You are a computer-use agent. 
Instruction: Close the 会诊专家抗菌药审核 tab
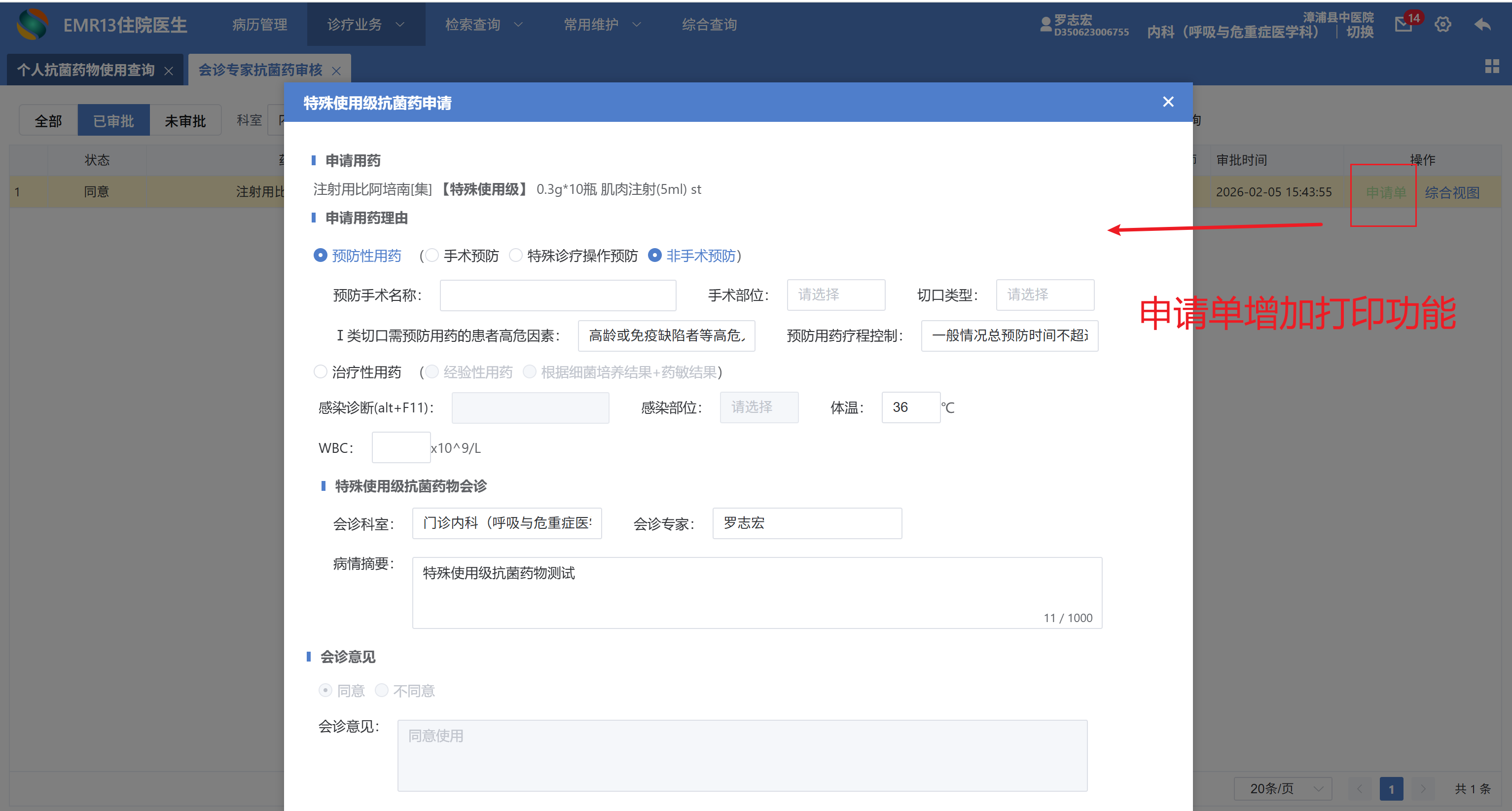click(x=336, y=71)
